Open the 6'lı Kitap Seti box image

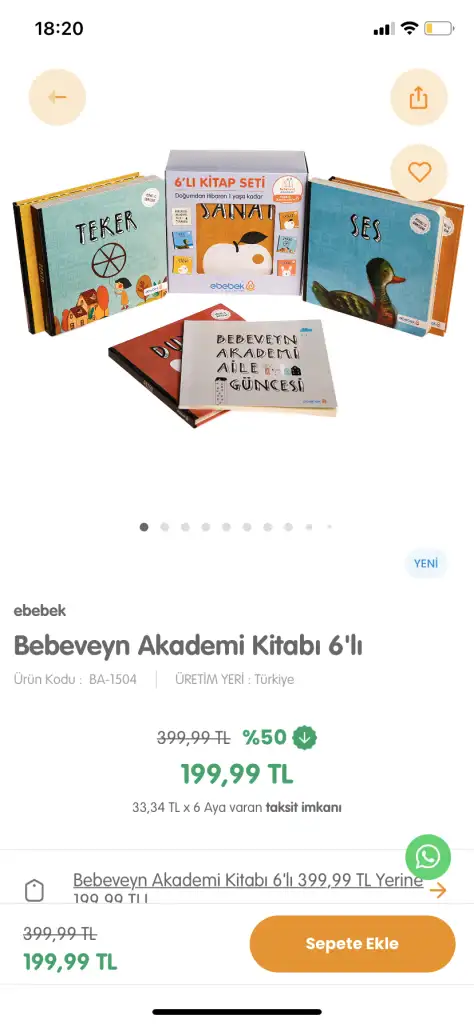(236, 222)
